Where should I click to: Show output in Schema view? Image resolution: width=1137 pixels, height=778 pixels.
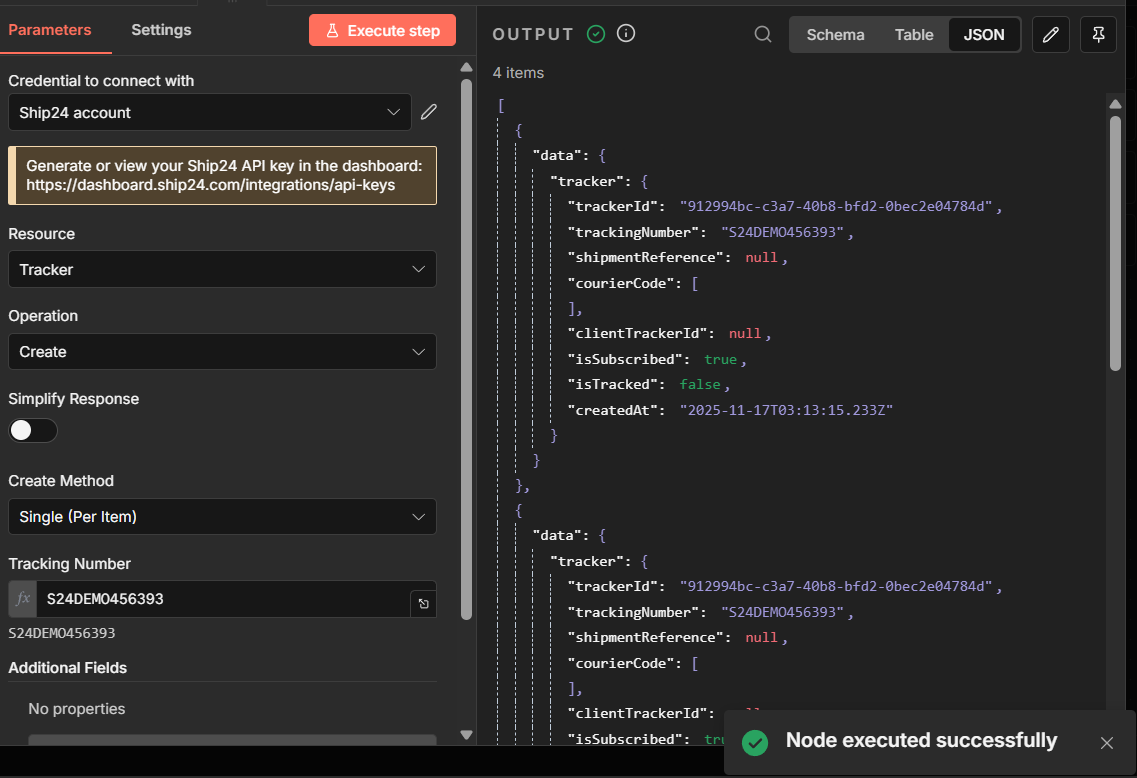click(x=835, y=35)
